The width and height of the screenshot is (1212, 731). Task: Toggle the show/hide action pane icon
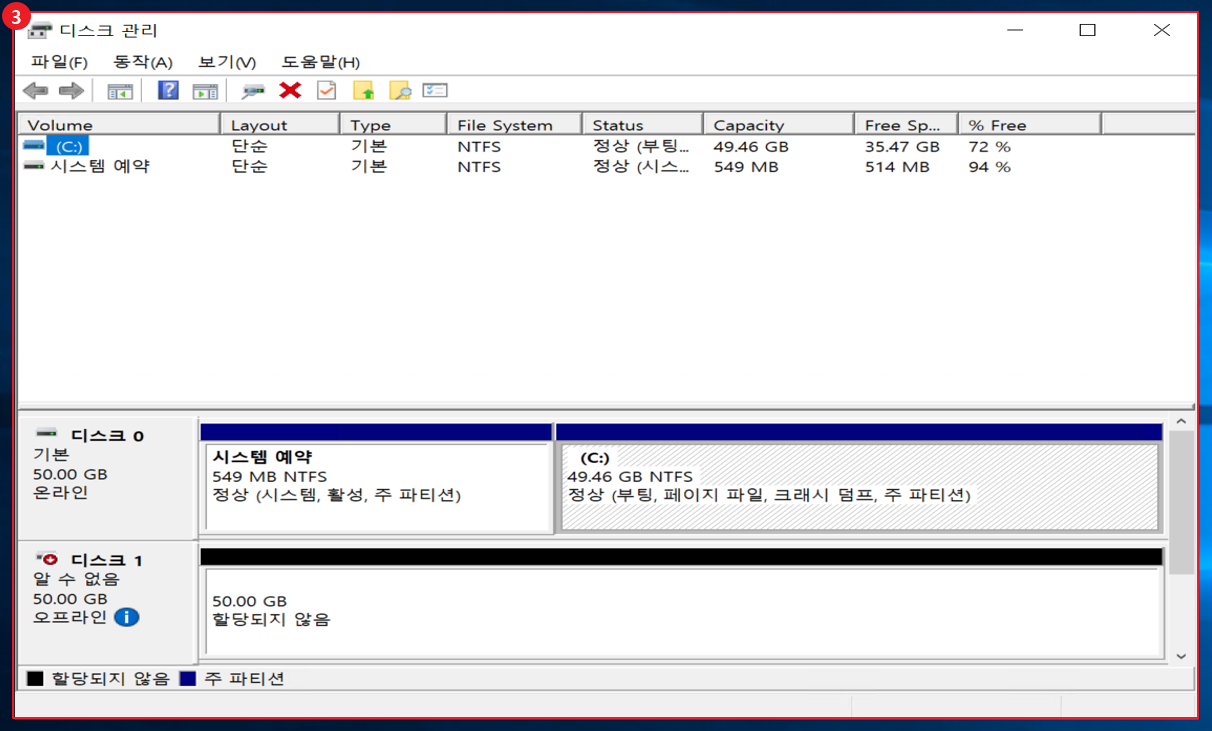coord(205,91)
